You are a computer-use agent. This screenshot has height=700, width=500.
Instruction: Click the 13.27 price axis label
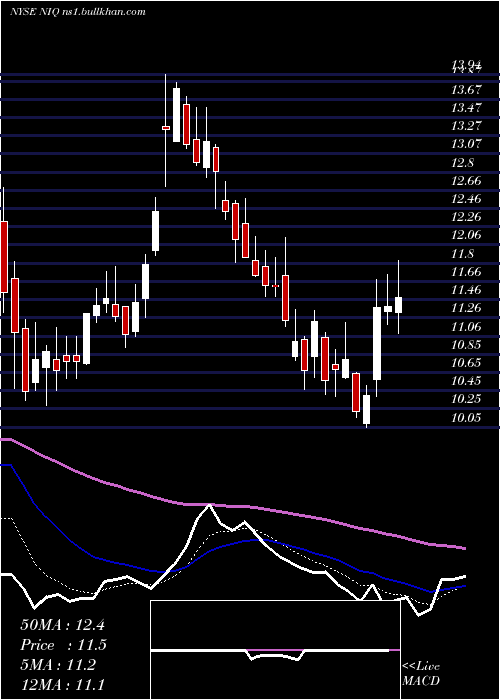click(x=467, y=126)
